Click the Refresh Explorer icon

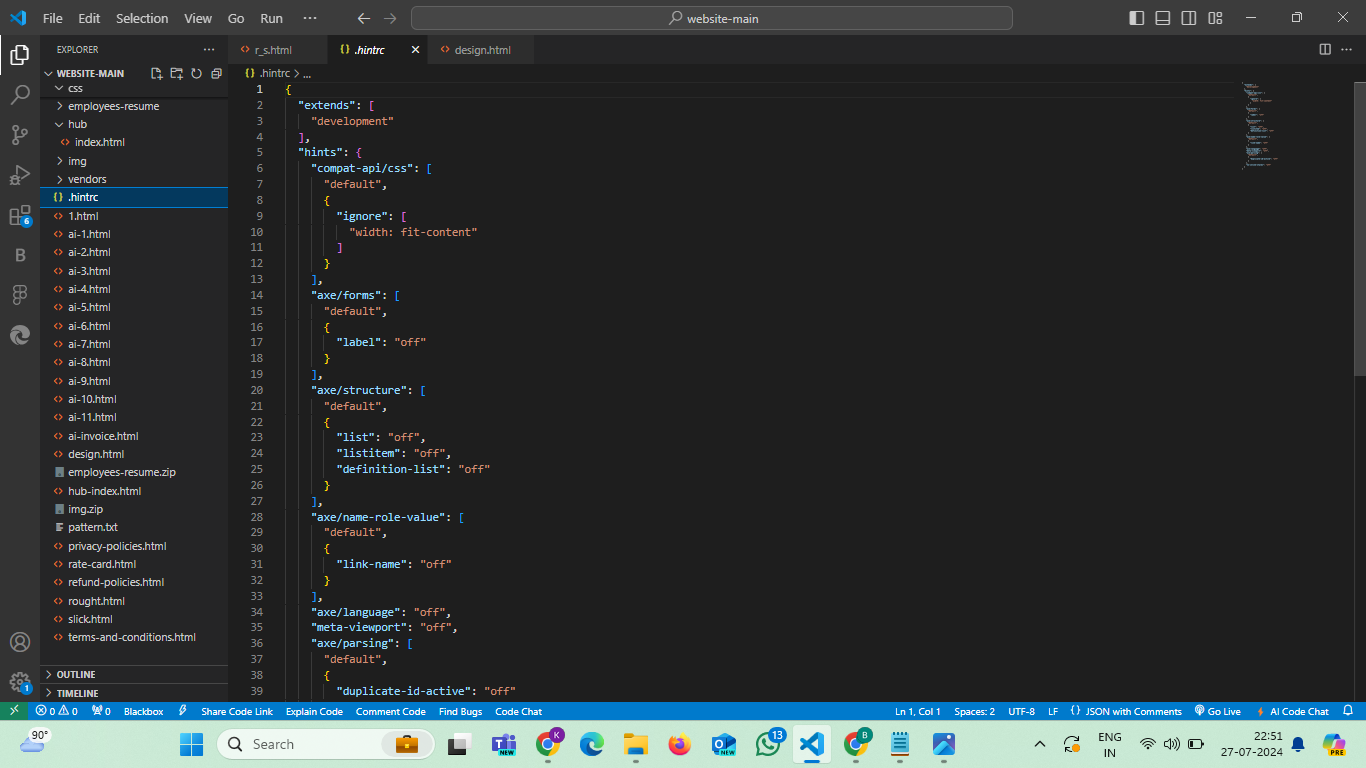click(197, 73)
